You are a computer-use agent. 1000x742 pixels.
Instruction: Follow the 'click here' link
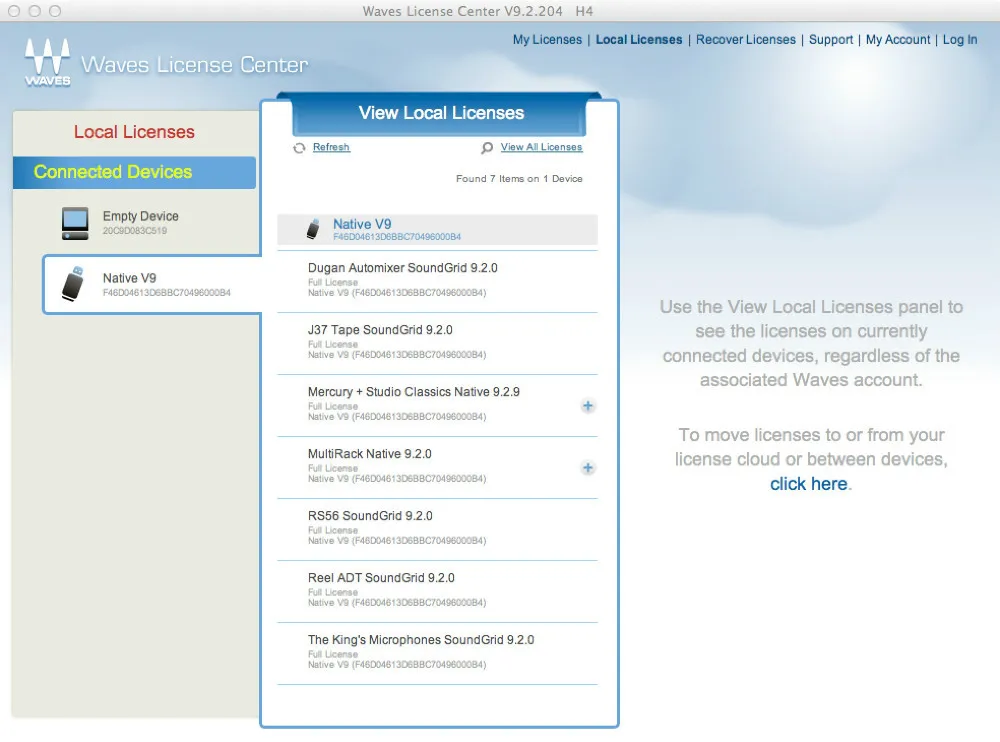click(809, 484)
